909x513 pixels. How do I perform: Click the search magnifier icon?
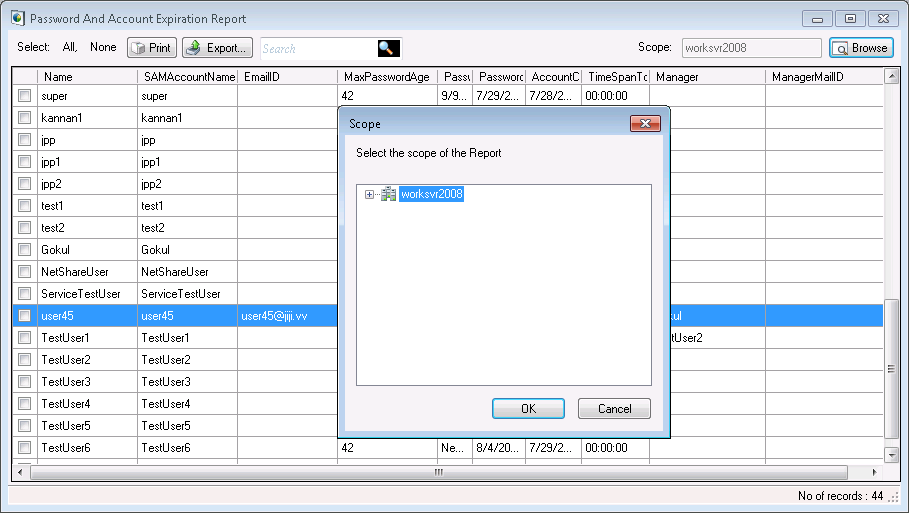(388, 48)
